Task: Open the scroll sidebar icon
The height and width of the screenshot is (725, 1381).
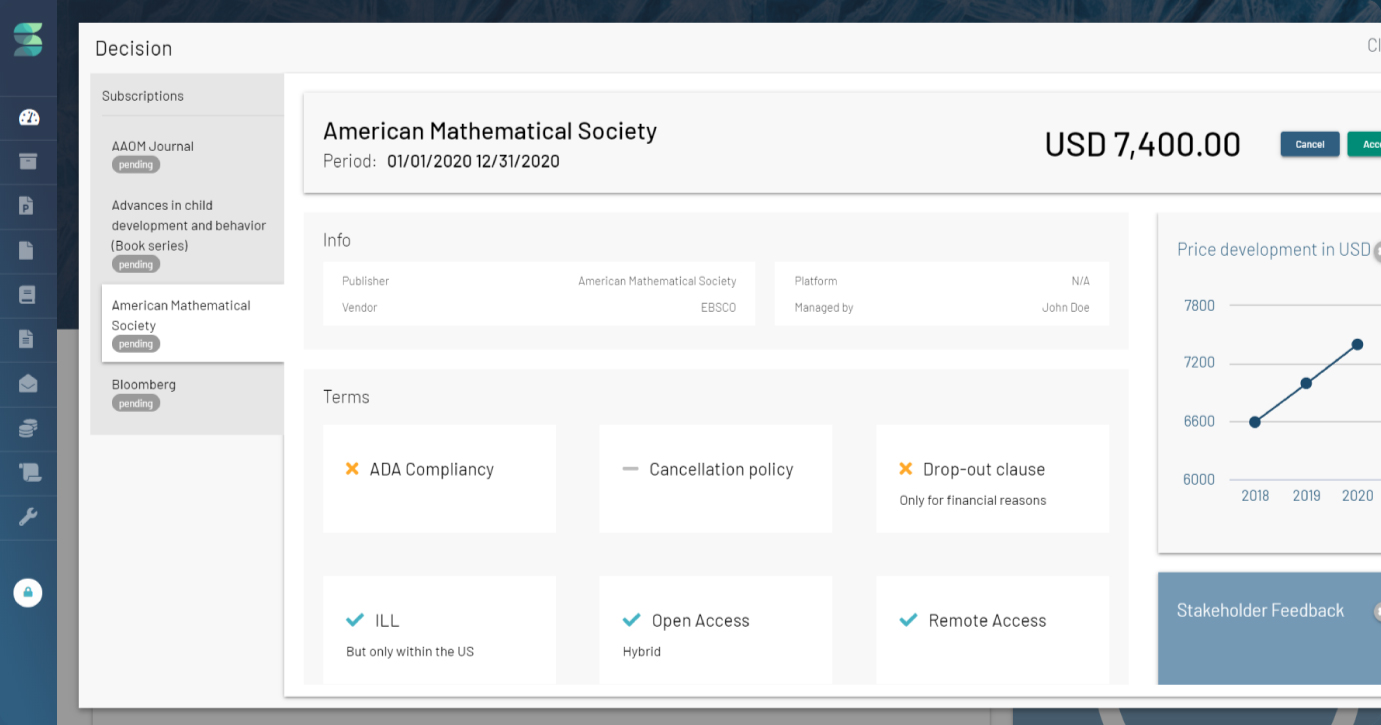Action: [x=29, y=473]
